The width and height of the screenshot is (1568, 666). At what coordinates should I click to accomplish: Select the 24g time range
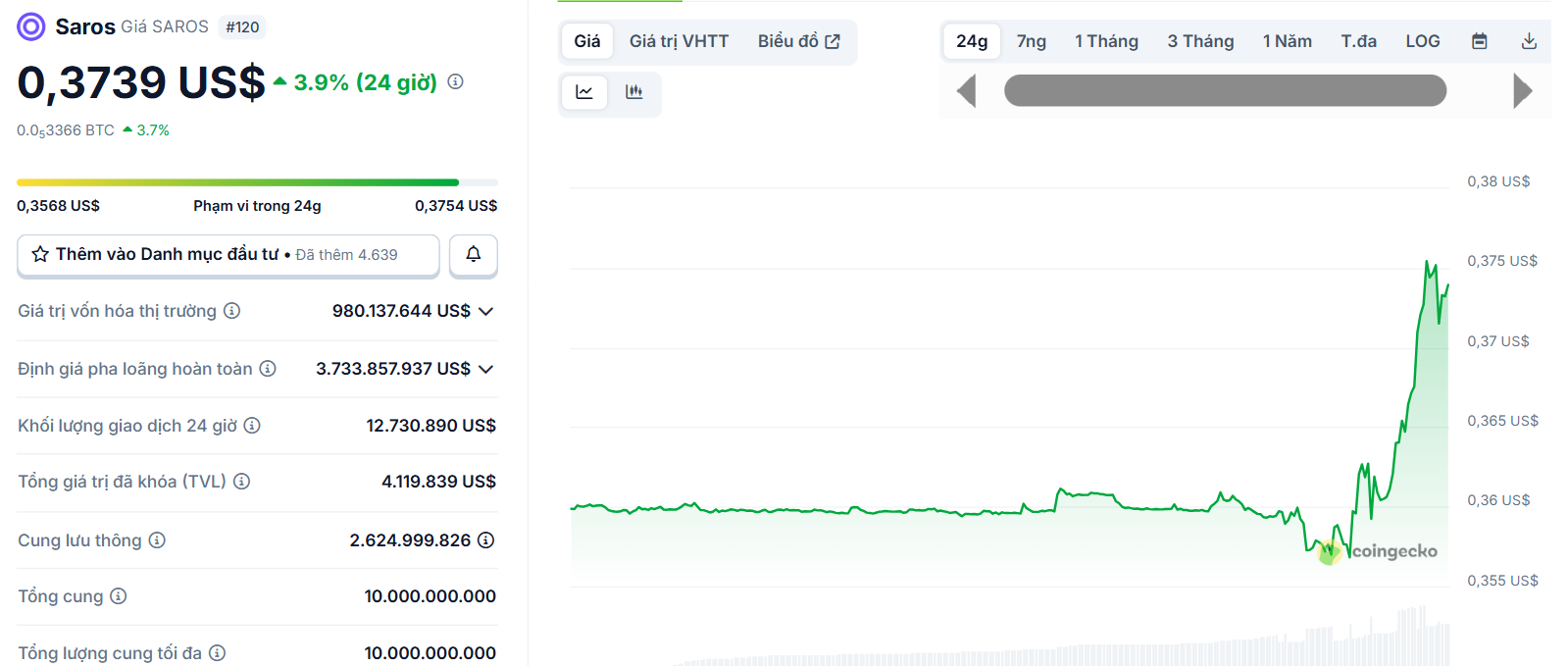click(x=972, y=41)
